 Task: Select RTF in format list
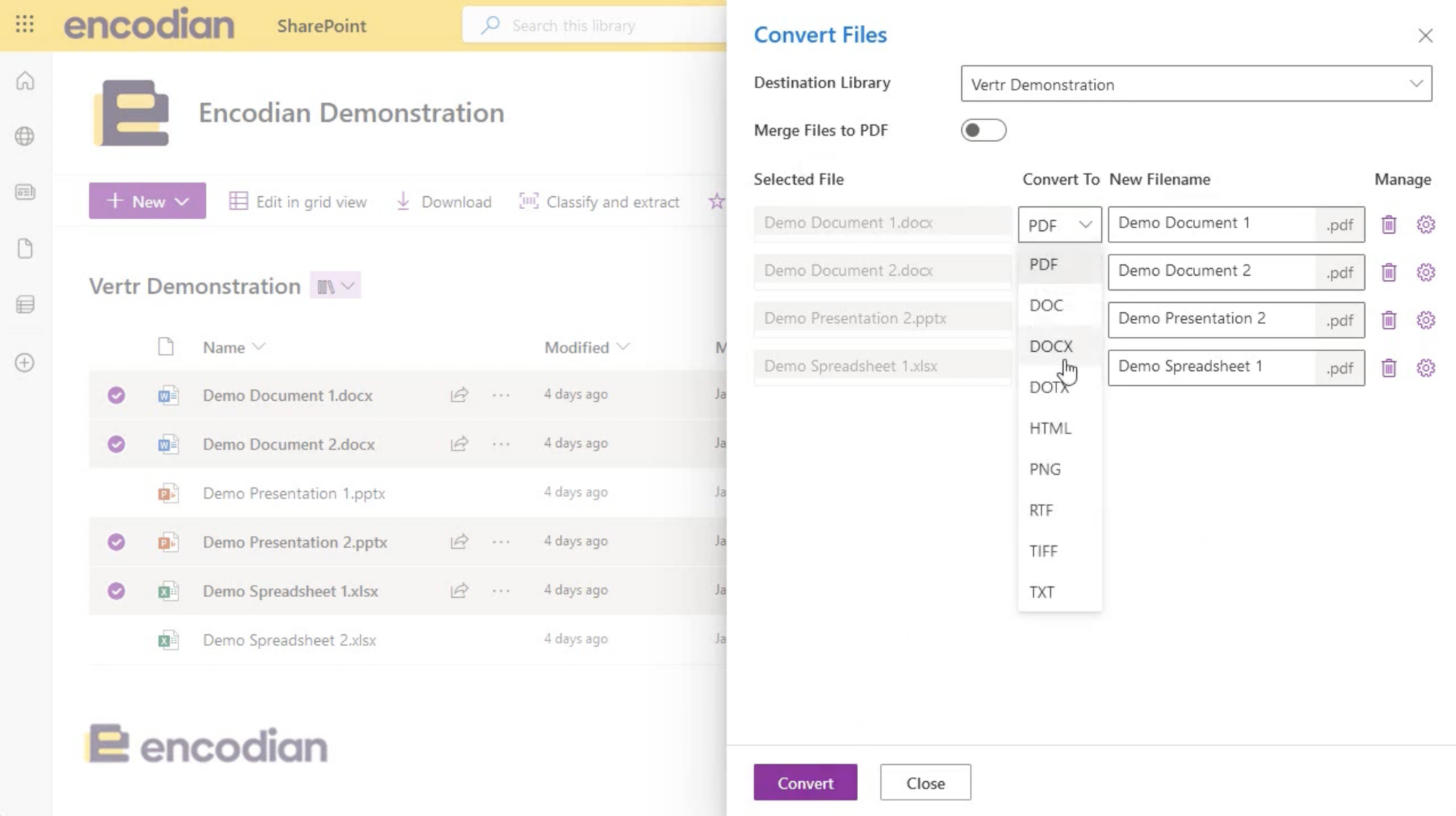coord(1059,510)
